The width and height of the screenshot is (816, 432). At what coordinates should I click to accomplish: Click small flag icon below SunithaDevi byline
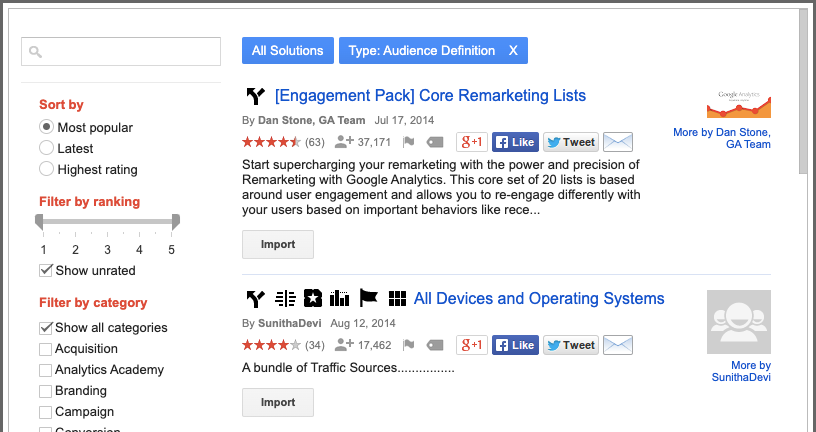pos(409,345)
